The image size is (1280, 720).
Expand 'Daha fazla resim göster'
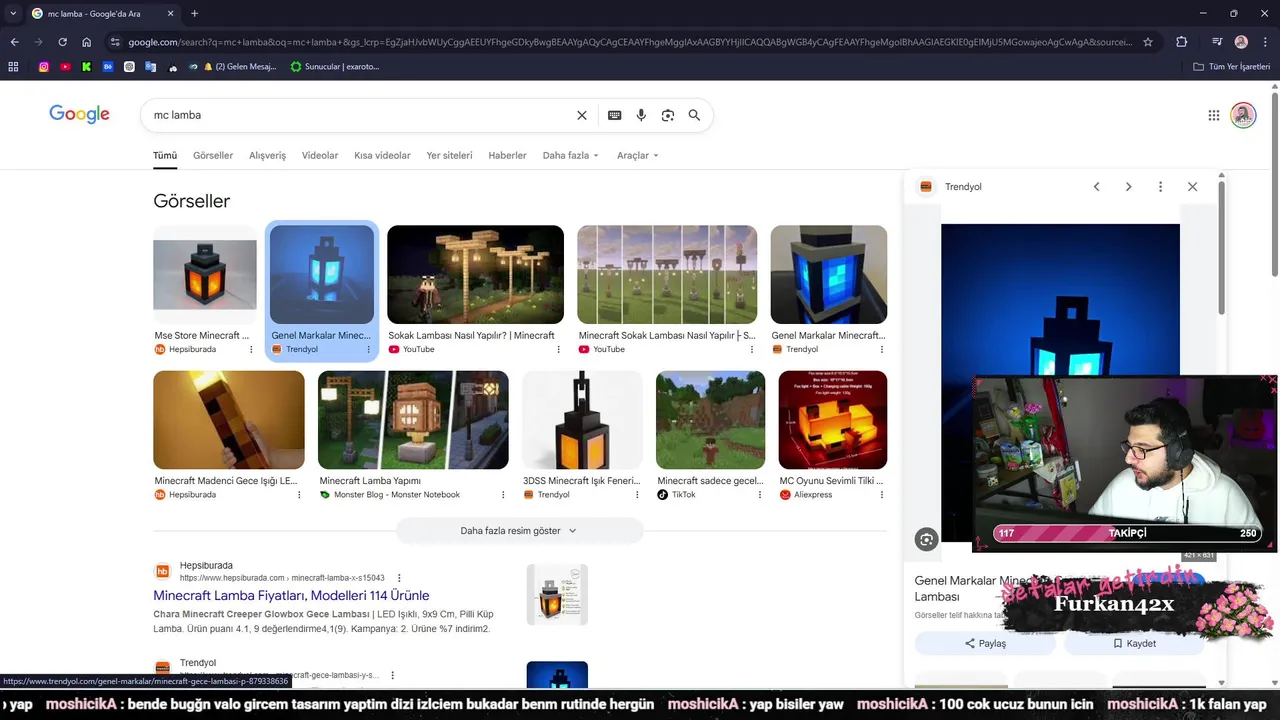click(x=519, y=531)
